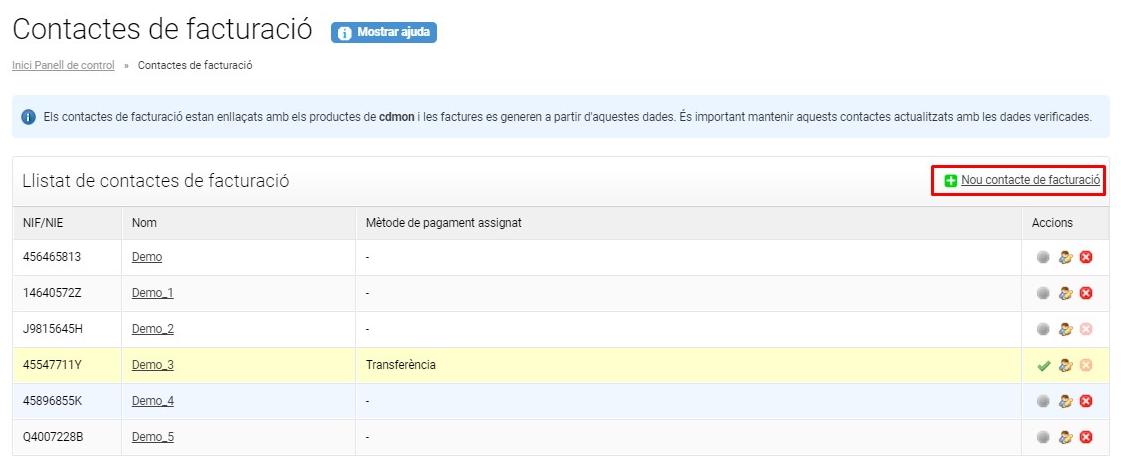The width and height of the screenshot is (1121, 467).
Task: Open the Demo_5 contact name link
Action: coord(152,437)
